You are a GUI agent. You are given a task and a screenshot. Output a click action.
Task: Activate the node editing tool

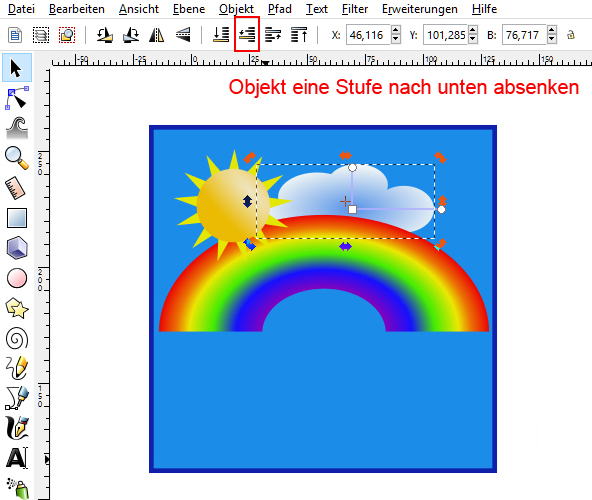(x=17, y=98)
